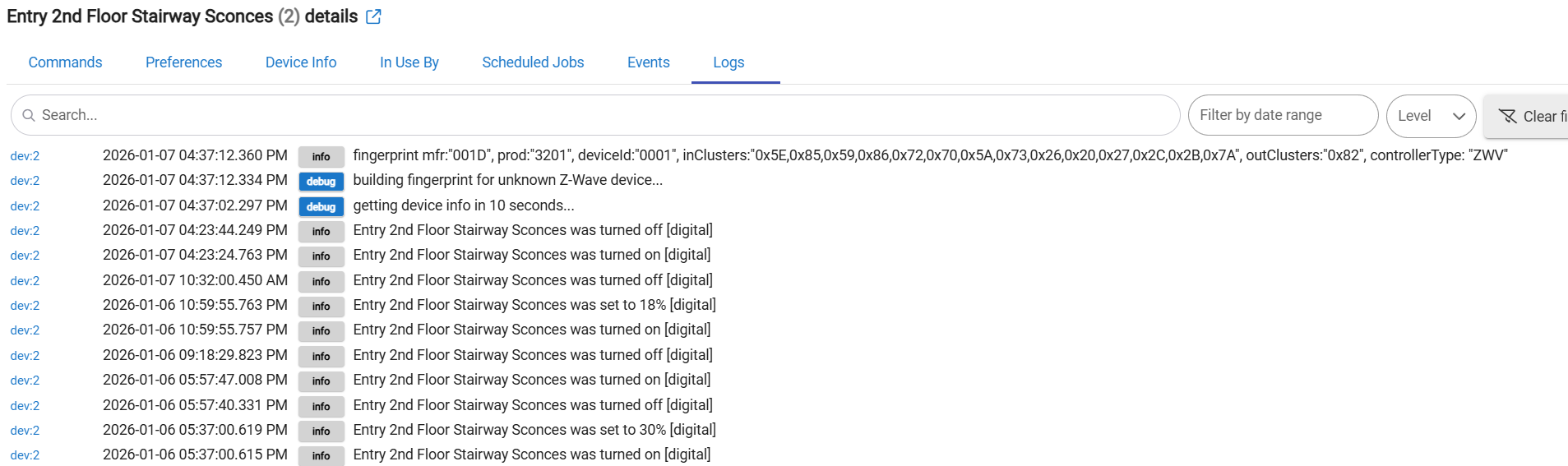Open the Preferences tab
Image resolution: width=1568 pixels, height=466 pixels.
[x=183, y=62]
